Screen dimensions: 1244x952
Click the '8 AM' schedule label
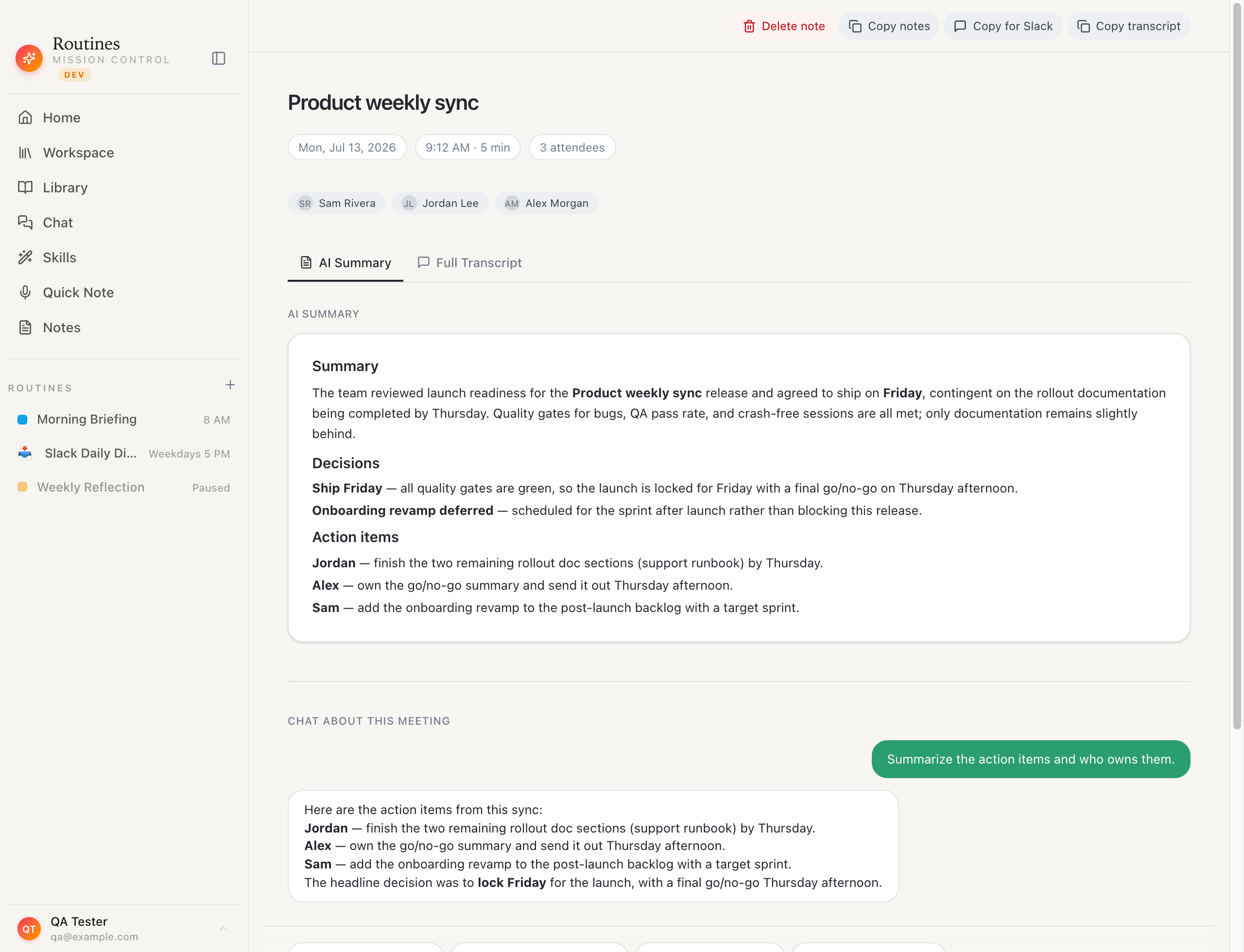pos(217,420)
